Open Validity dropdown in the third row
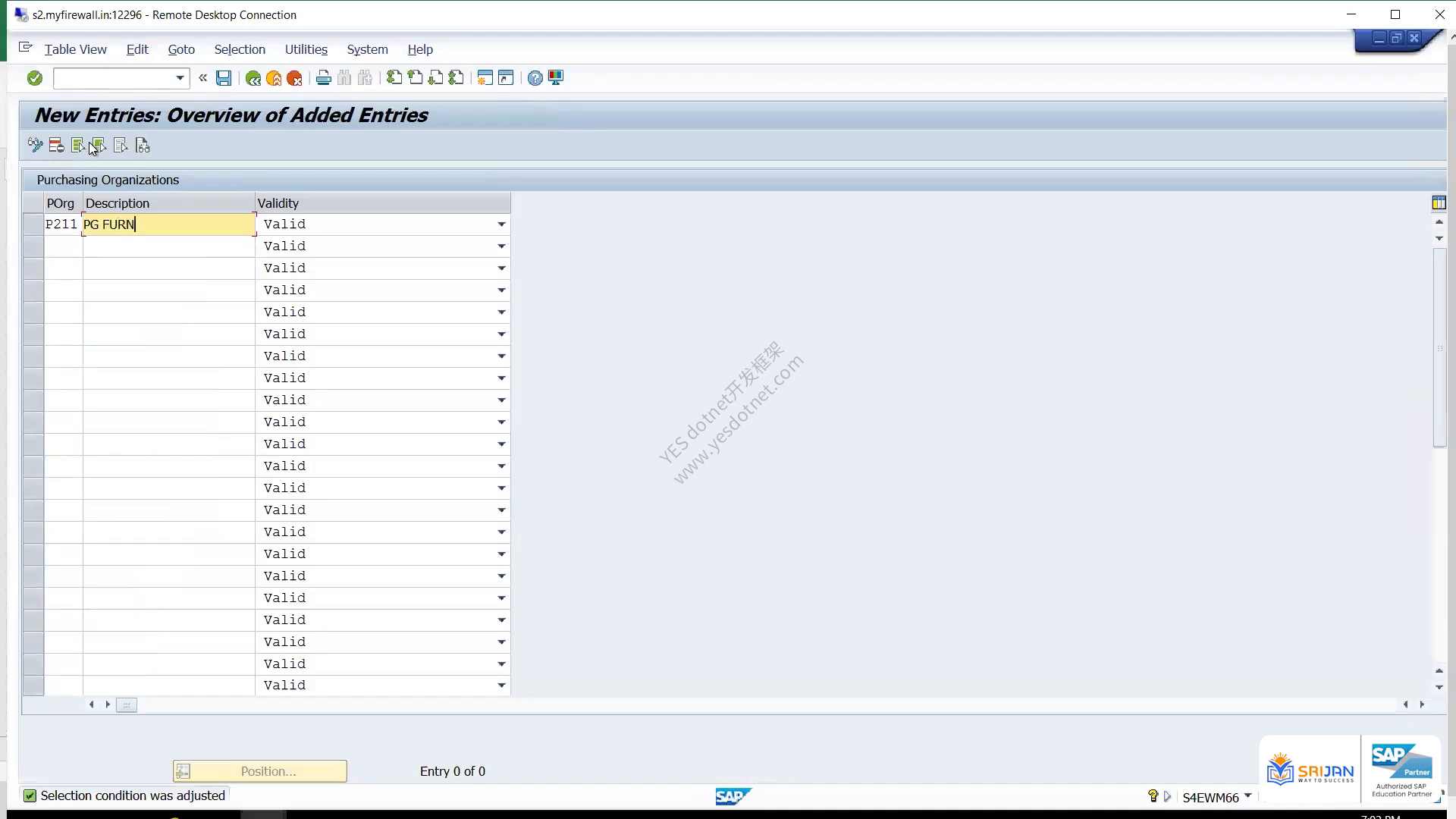The height and width of the screenshot is (819, 1456). 501,268
